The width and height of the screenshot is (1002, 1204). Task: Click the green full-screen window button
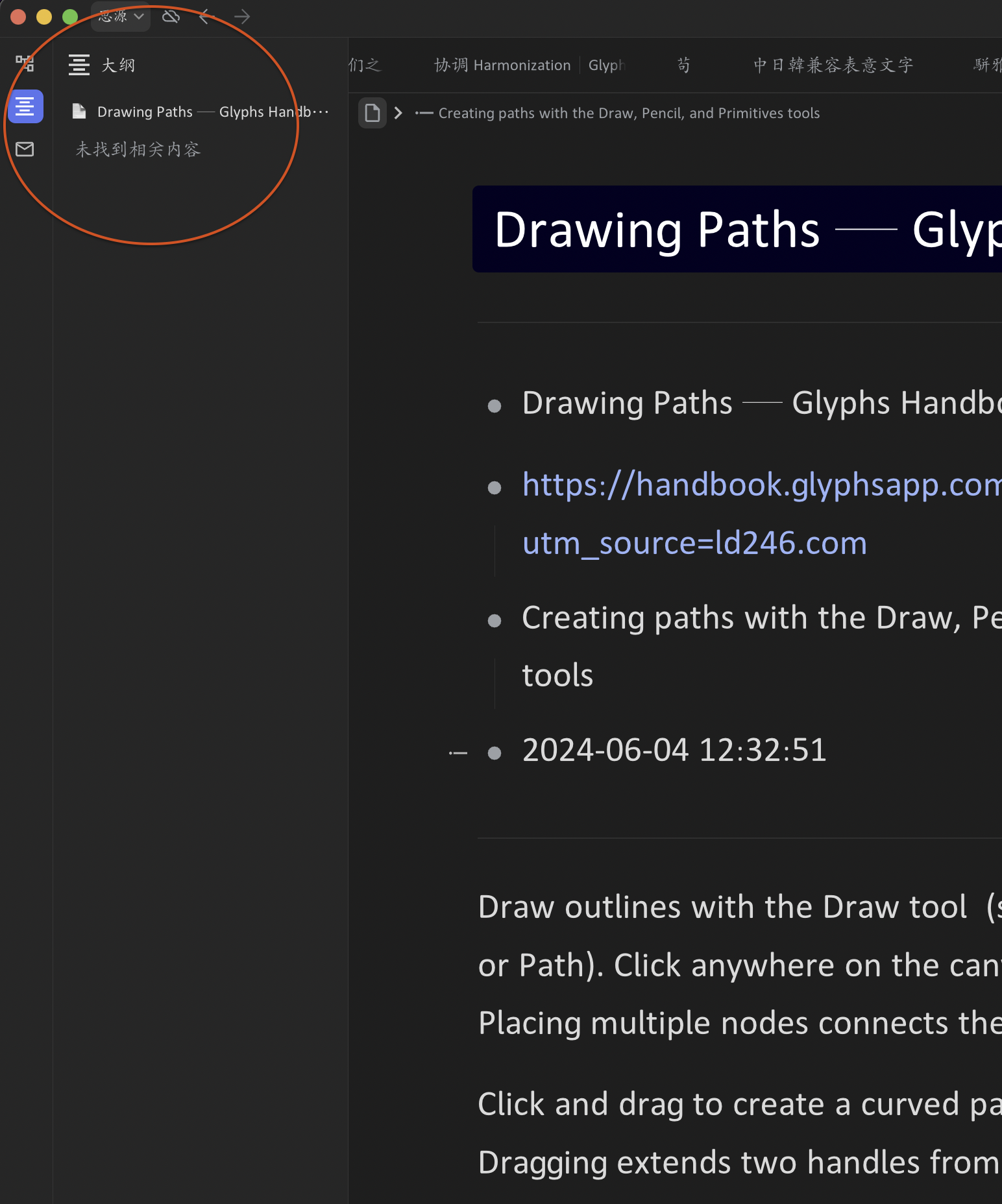pyautogui.click(x=70, y=16)
